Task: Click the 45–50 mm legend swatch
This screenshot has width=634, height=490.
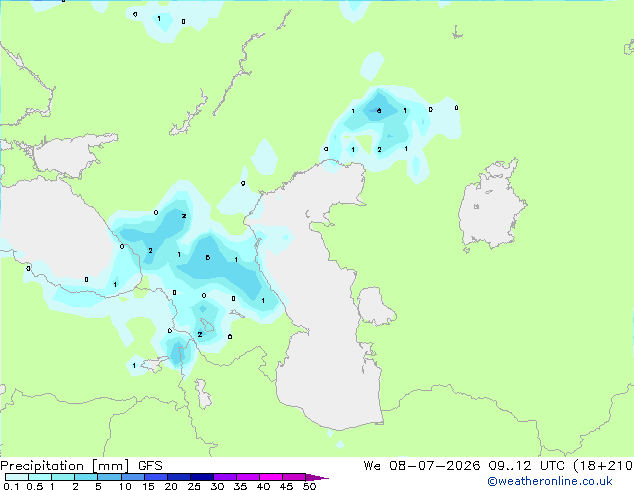Action: (x=294, y=477)
